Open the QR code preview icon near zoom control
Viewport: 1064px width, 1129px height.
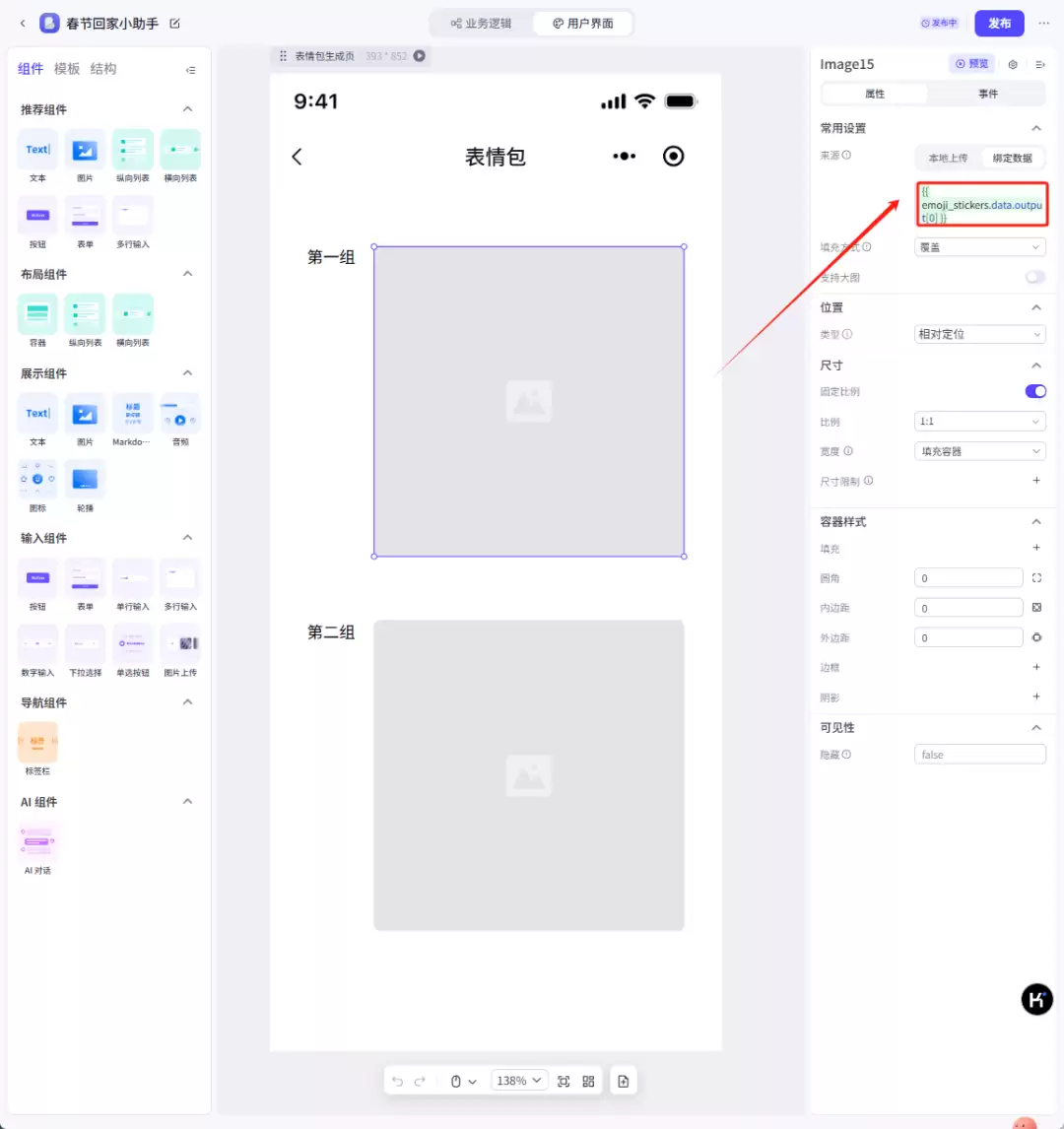[588, 1080]
